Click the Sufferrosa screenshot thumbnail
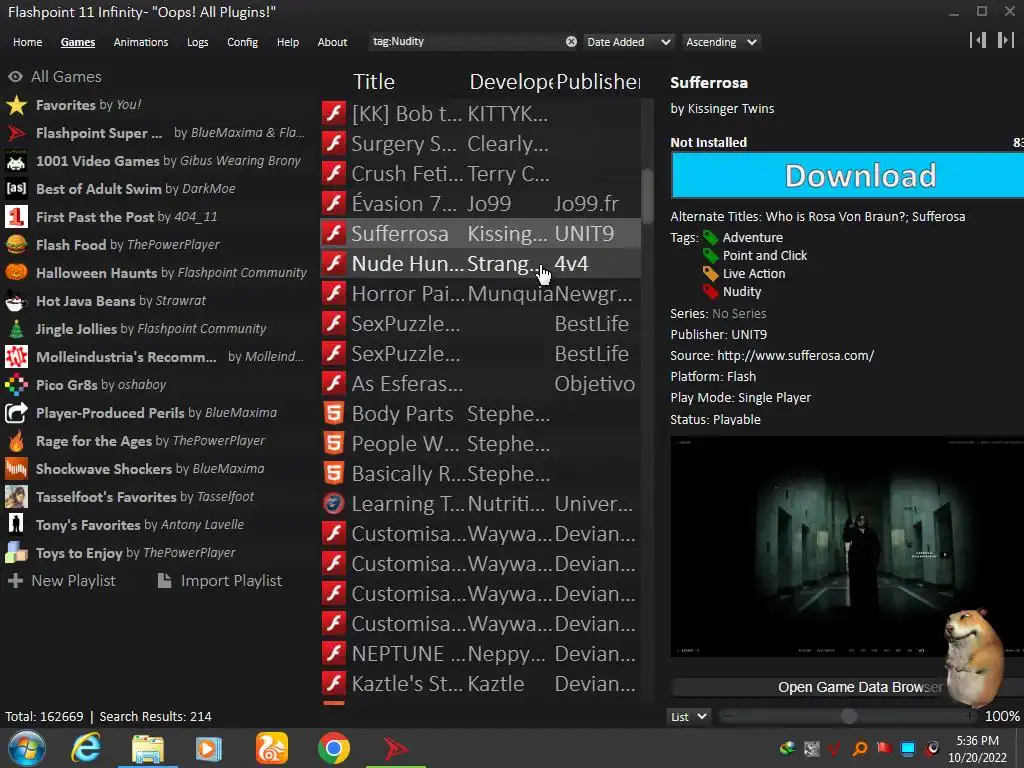Screen dimensions: 1024x768 847,547
